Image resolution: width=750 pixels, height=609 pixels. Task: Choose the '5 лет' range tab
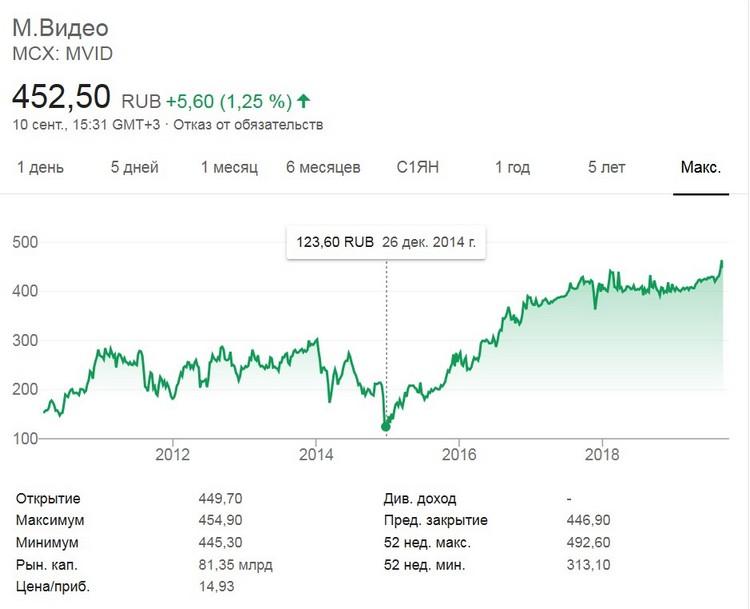607,167
